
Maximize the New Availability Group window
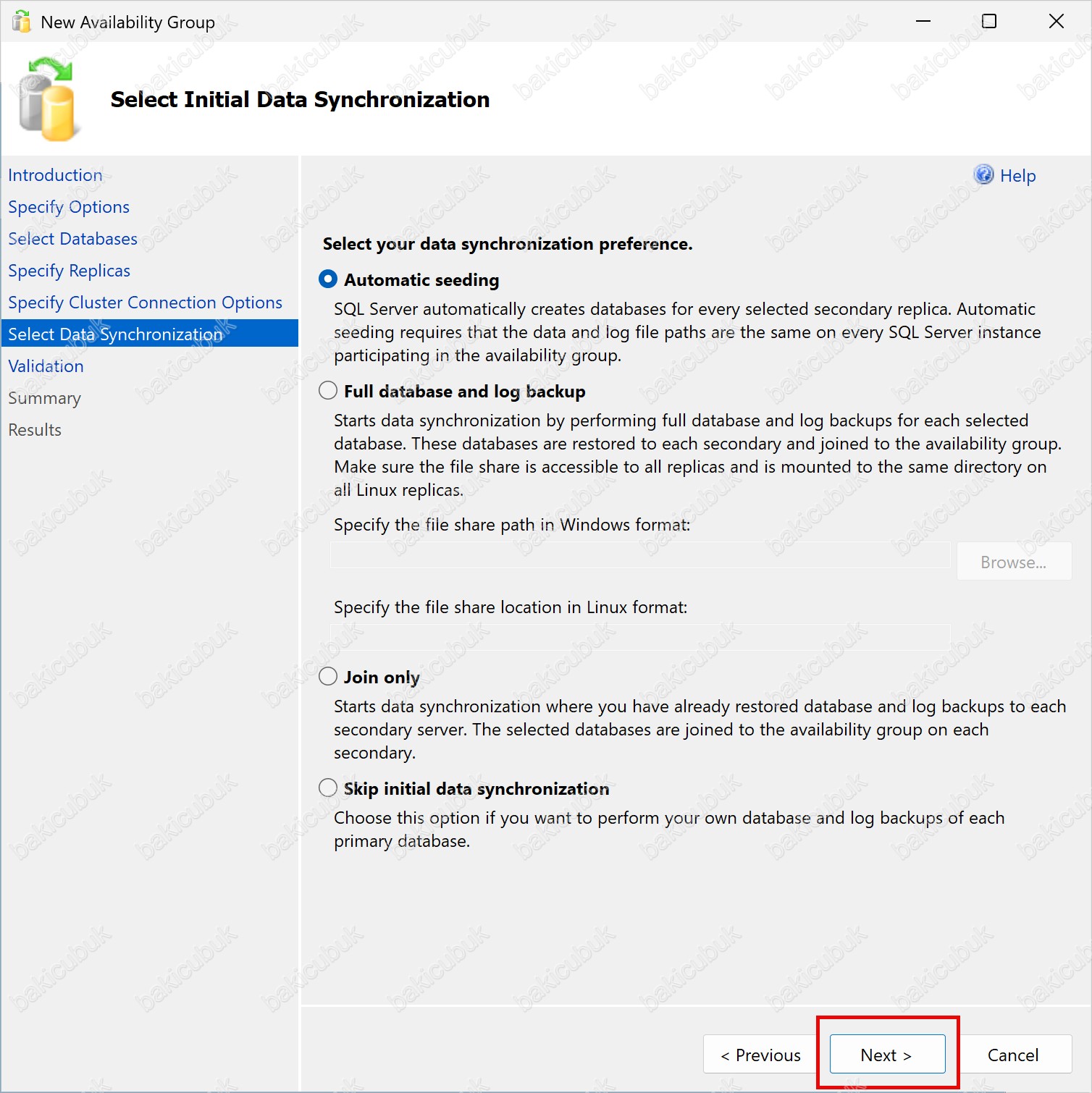point(989,22)
